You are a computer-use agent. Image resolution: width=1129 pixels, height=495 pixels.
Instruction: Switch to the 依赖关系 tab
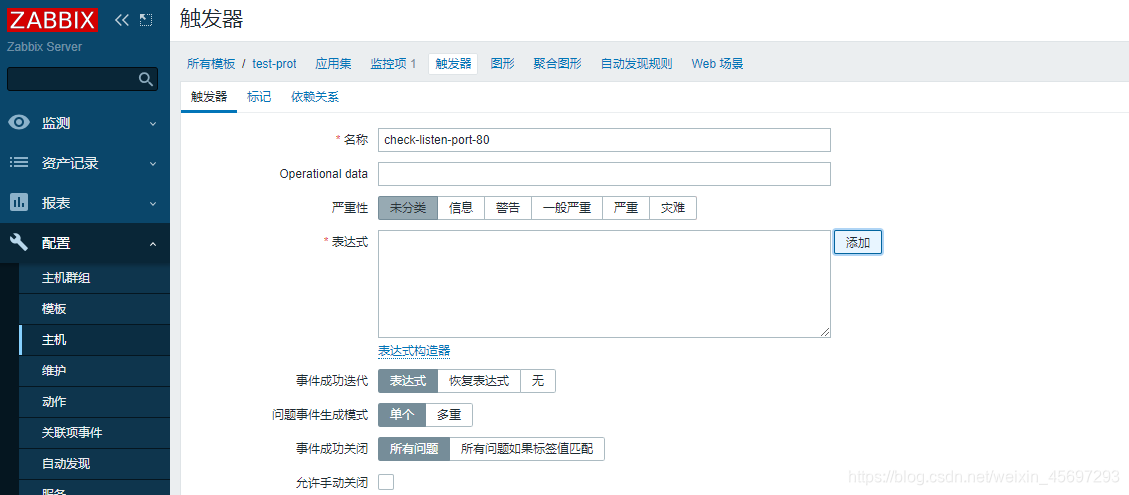click(x=315, y=97)
